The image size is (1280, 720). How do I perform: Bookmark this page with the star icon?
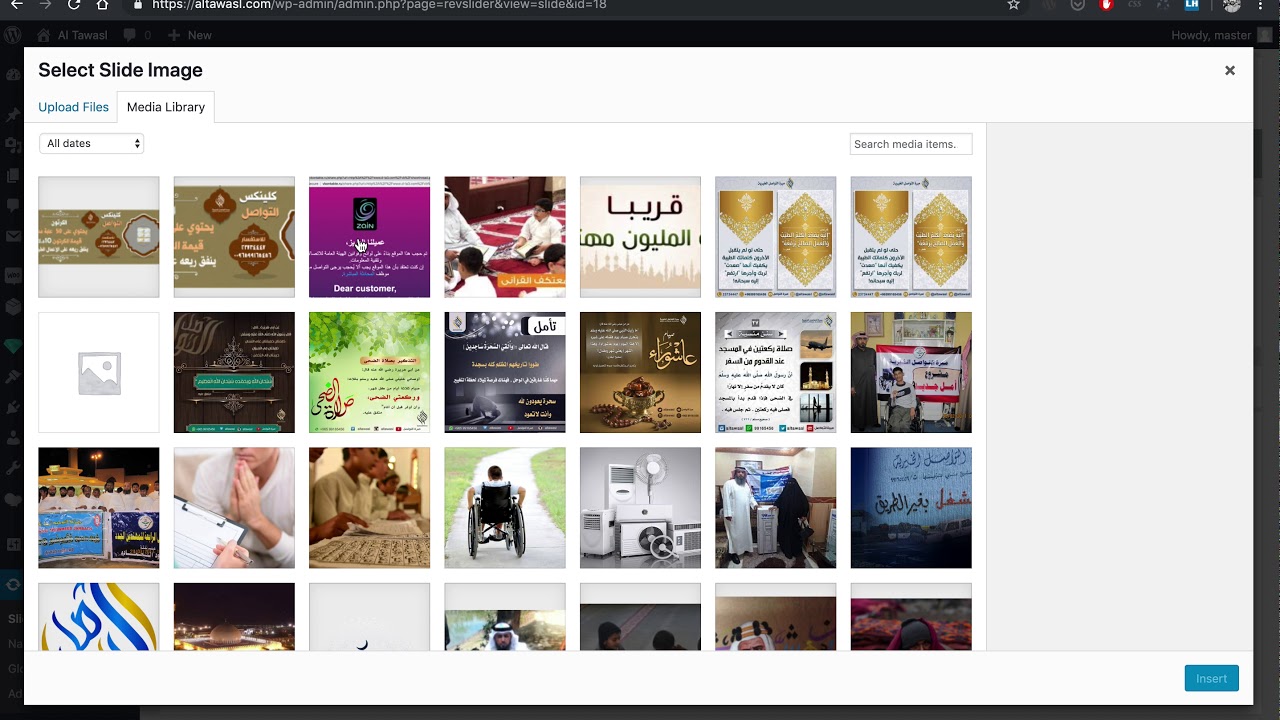(x=1013, y=5)
